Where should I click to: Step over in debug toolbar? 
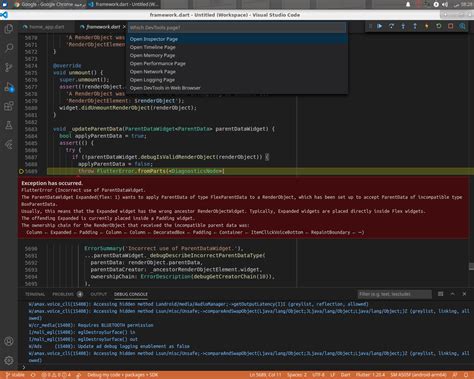[x=391, y=26]
